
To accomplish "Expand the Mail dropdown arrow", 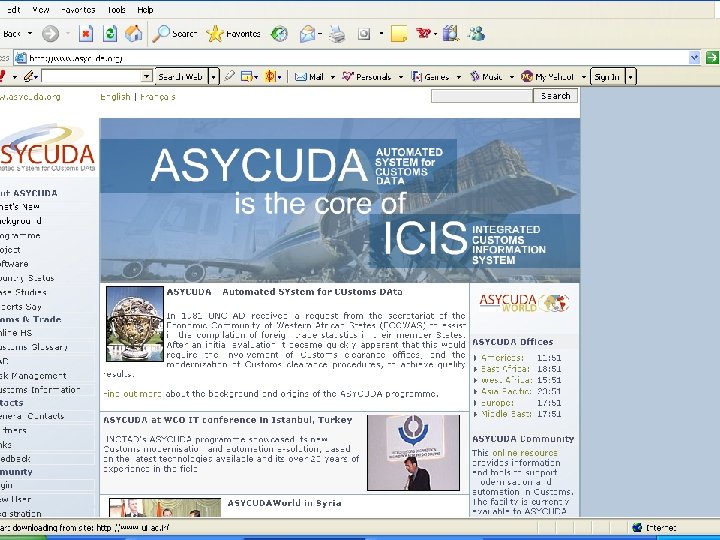I will pos(332,77).
